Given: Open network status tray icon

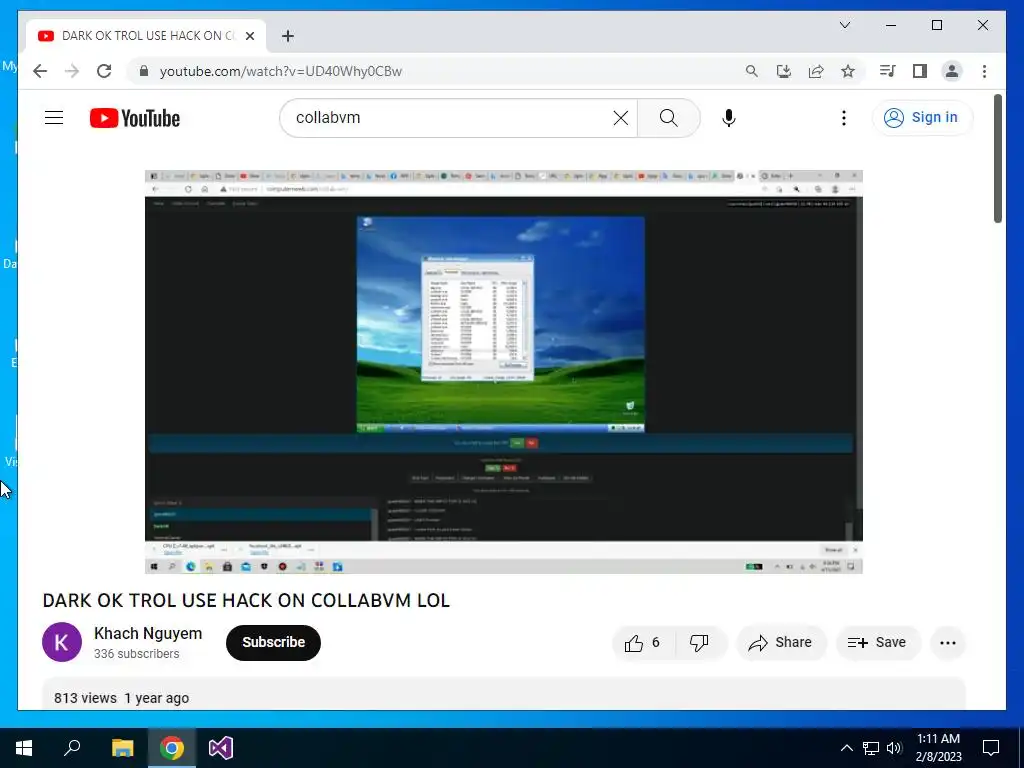Looking at the screenshot, I should click(871, 748).
